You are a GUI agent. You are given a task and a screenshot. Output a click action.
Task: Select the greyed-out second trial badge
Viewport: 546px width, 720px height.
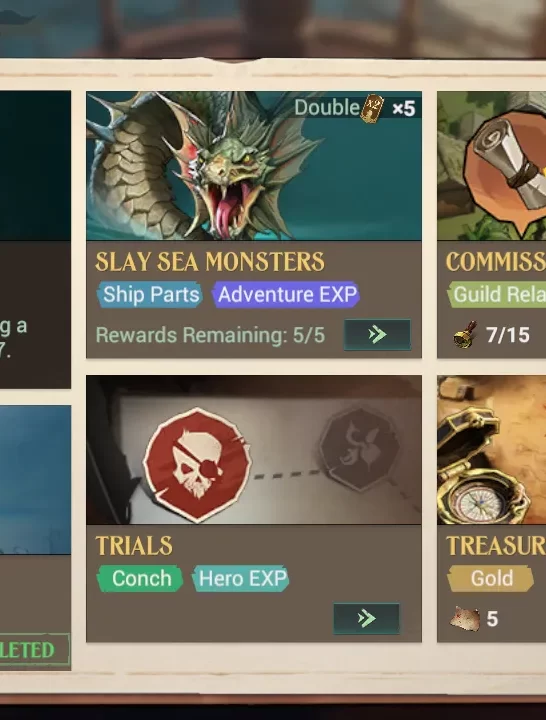click(360, 448)
